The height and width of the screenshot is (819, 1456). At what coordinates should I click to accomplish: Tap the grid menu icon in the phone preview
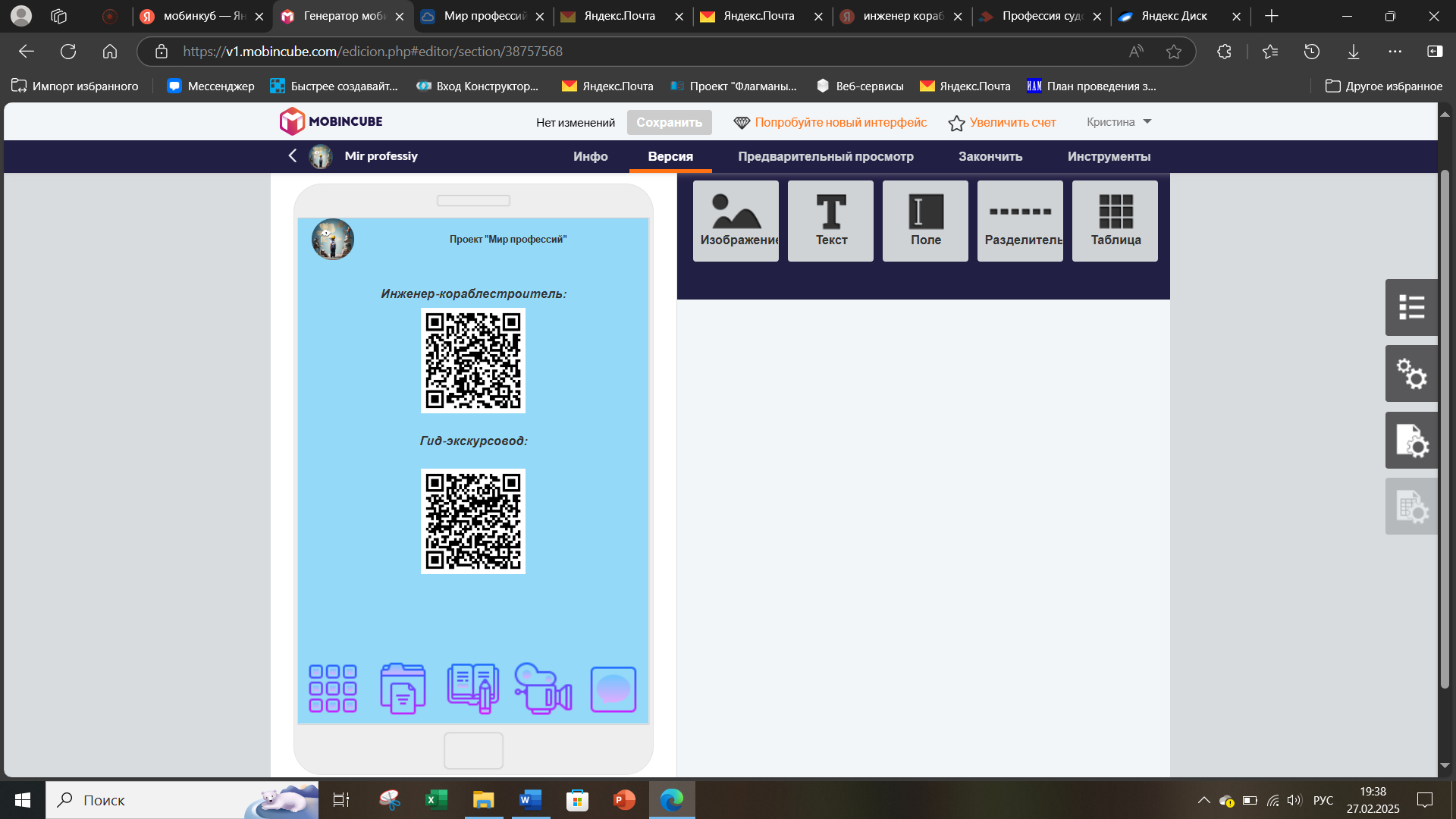333,689
